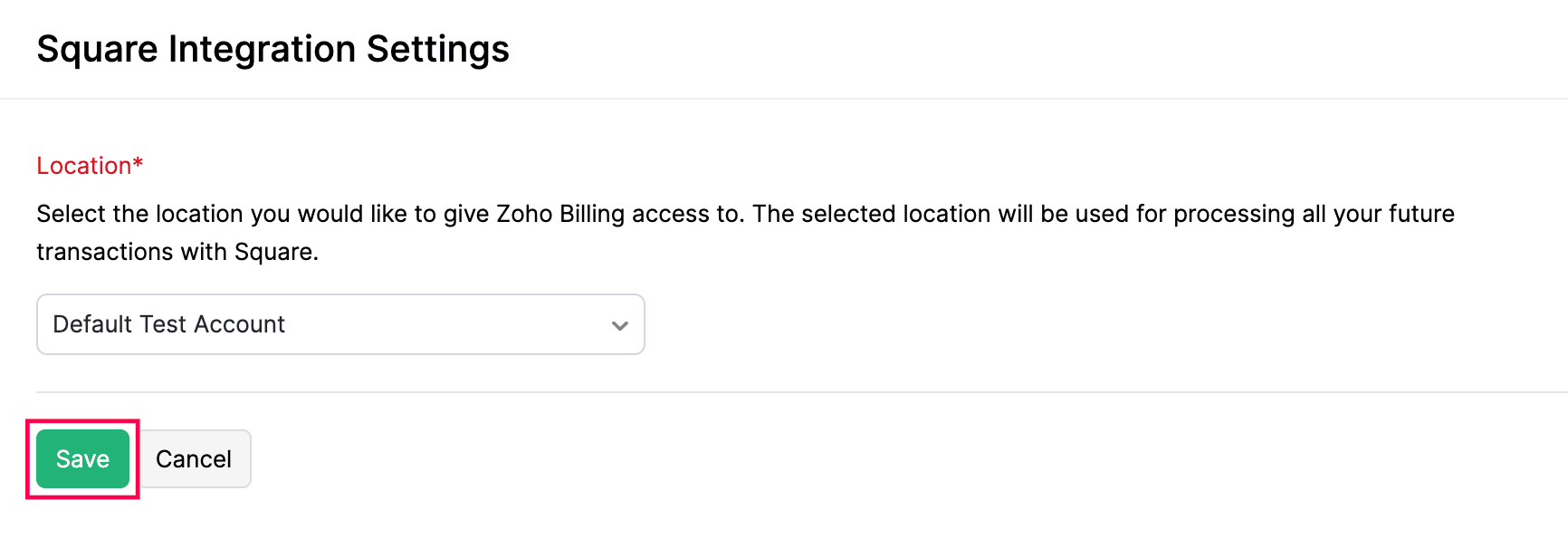Click the horizontal line under the title

point(784,99)
